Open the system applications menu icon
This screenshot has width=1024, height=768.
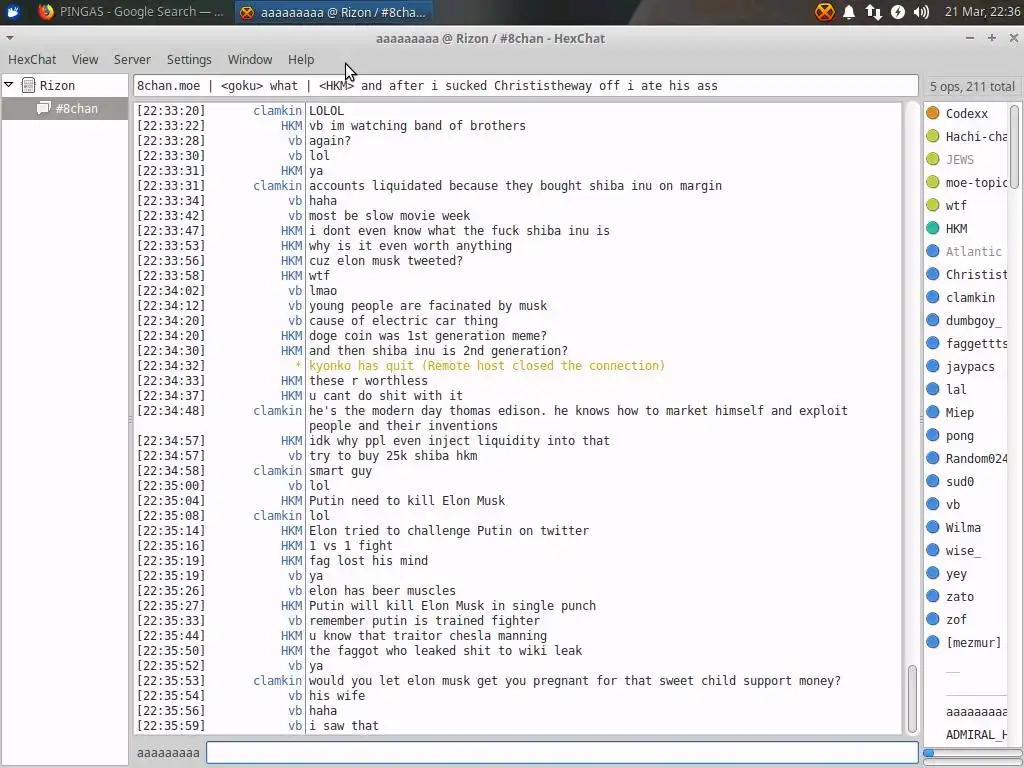[x=12, y=12]
